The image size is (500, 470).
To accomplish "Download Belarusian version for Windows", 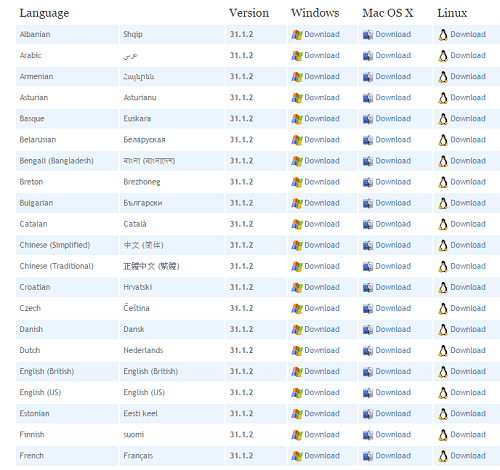I will pyautogui.click(x=322, y=140).
